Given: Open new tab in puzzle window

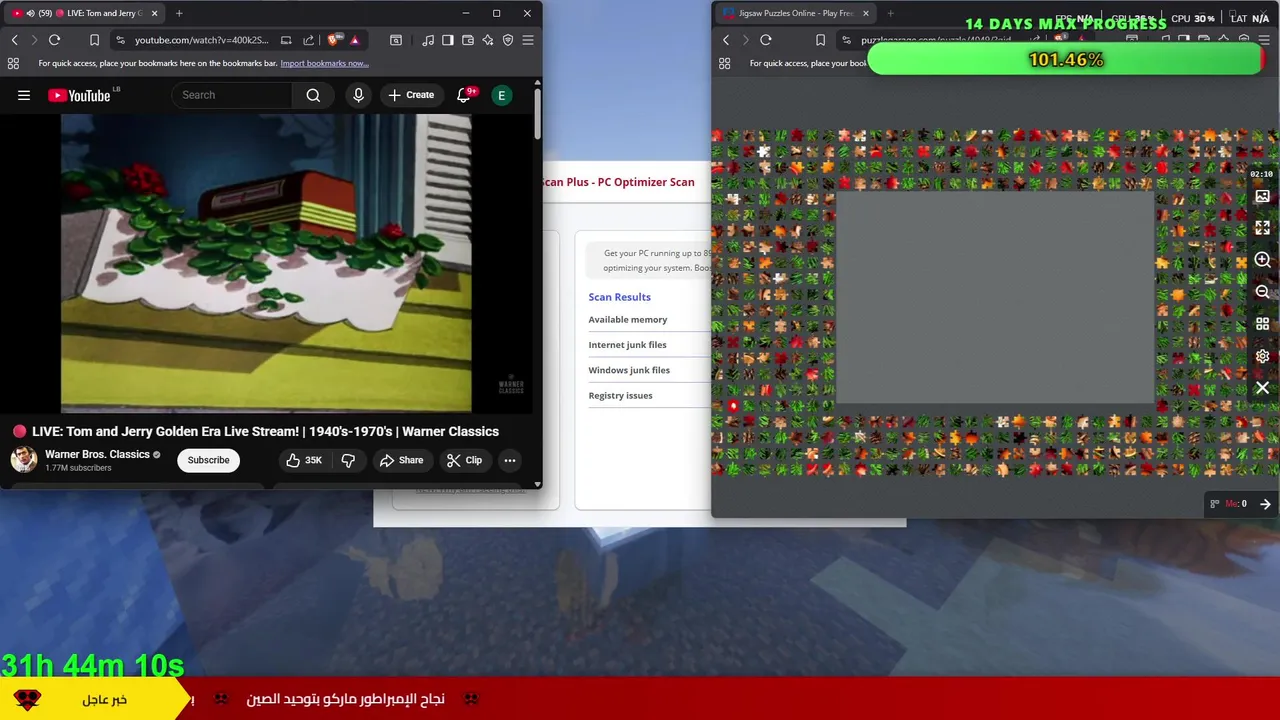Looking at the screenshot, I should [890, 13].
